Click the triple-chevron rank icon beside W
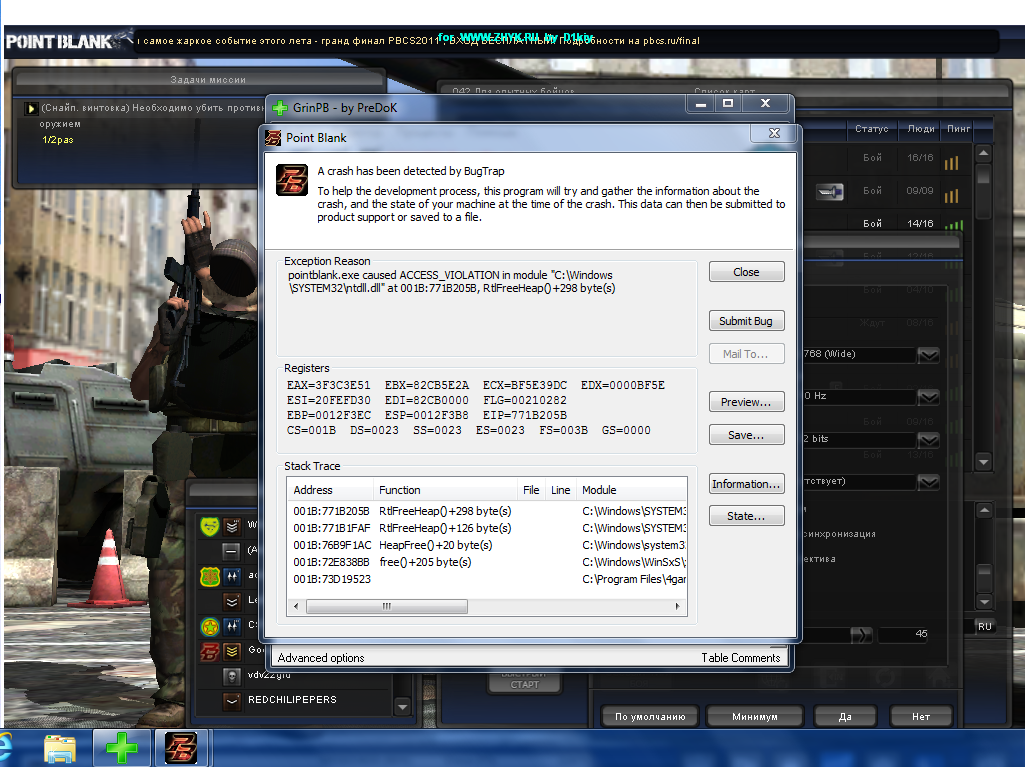The height and width of the screenshot is (767, 1025). 231,526
